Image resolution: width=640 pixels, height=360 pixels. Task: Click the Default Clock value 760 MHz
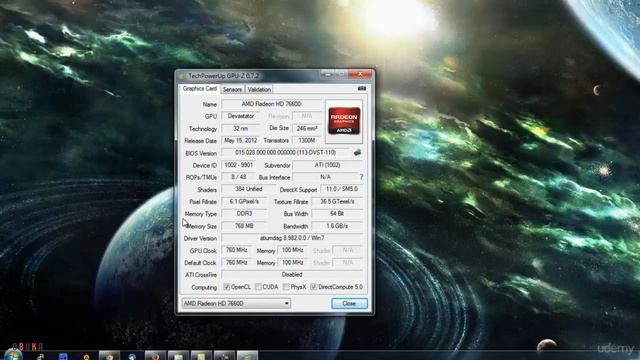[x=237, y=262]
